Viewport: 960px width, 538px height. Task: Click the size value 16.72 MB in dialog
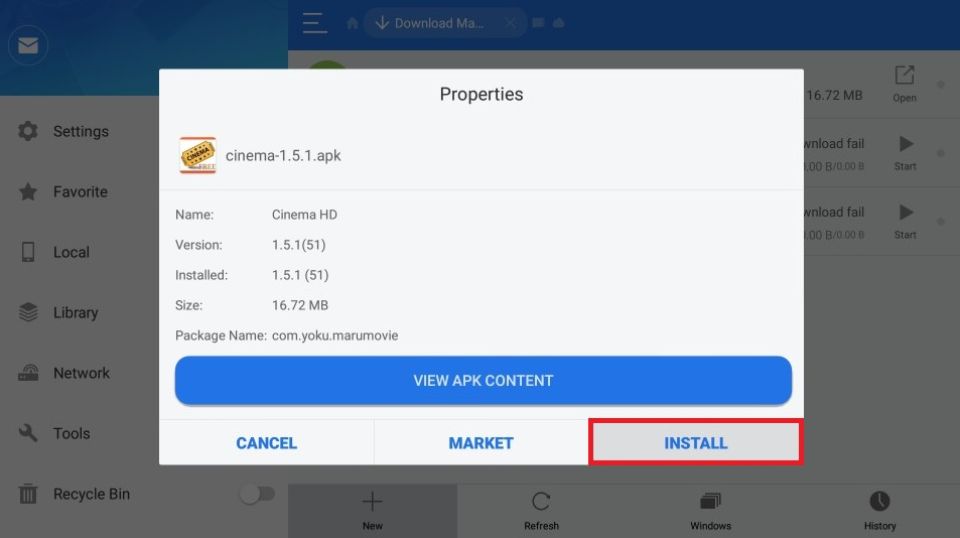click(300, 305)
